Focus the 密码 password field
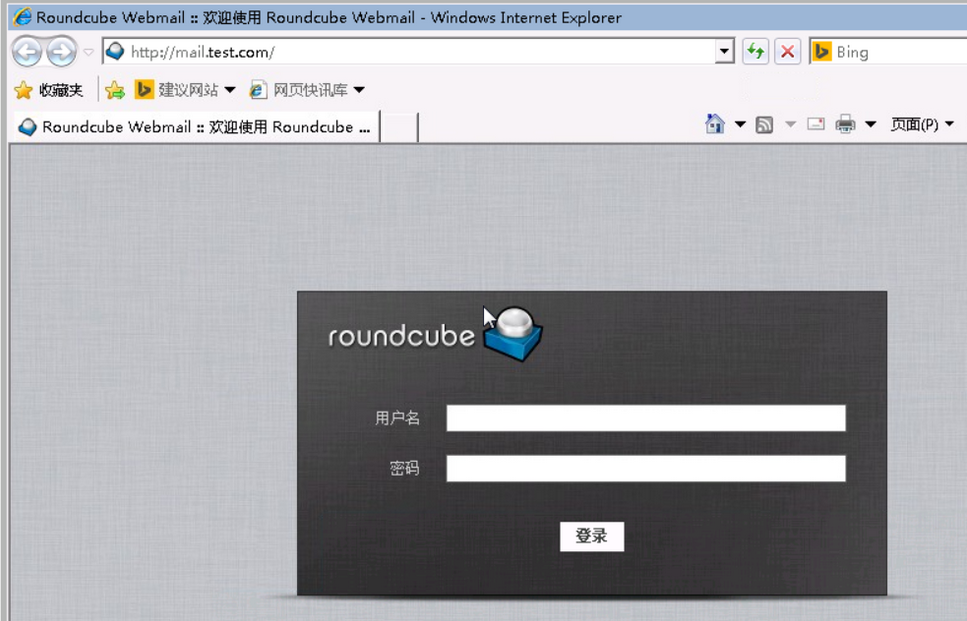The height and width of the screenshot is (621, 967). click(646, 469)
